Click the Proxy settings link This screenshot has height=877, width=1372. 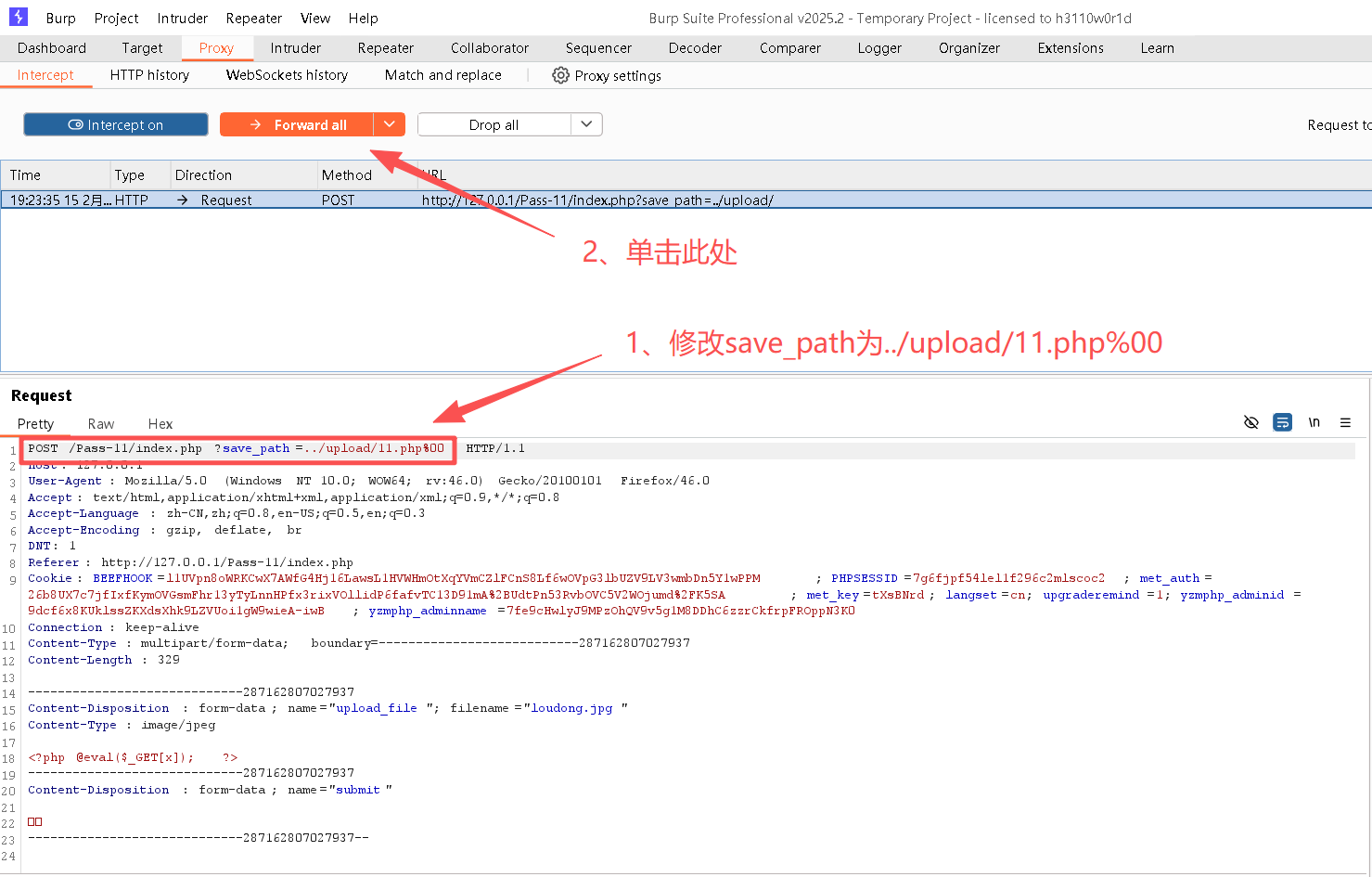618,76
